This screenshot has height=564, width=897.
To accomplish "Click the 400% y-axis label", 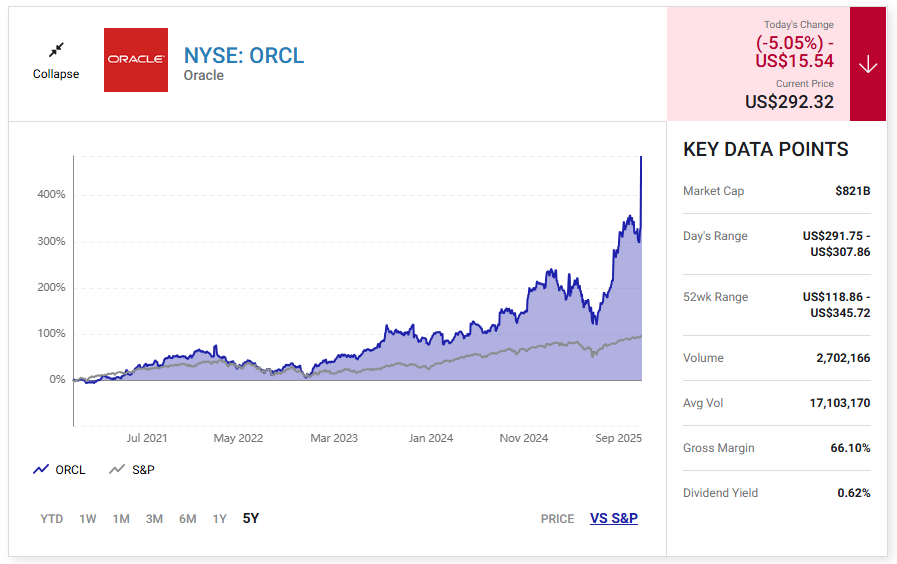I will pyautogui.click(x=51, y=194).
